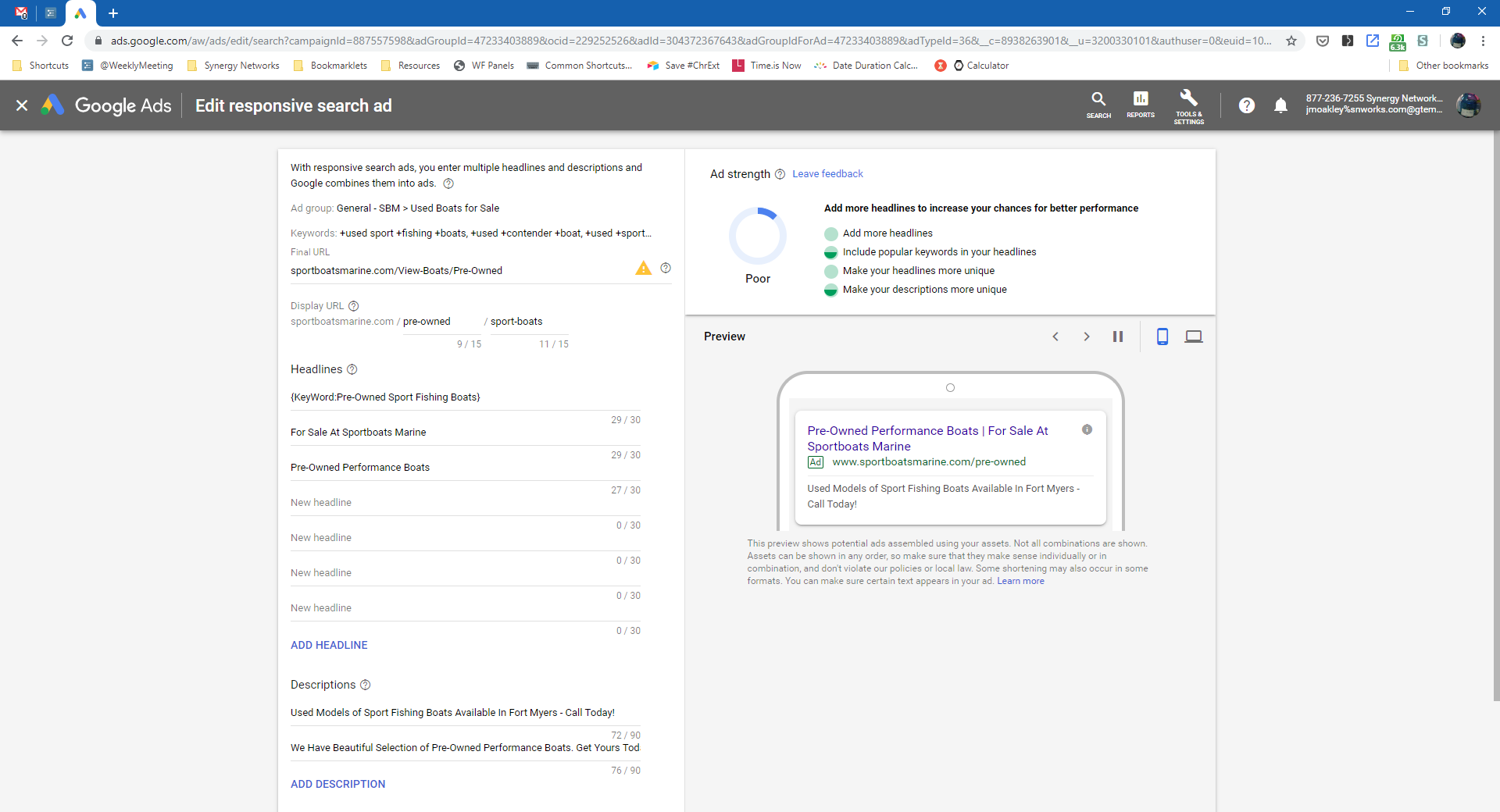Screen dimensions: 1500x812
Task: Open the Calculator bookmark
Action: (980, 66)
